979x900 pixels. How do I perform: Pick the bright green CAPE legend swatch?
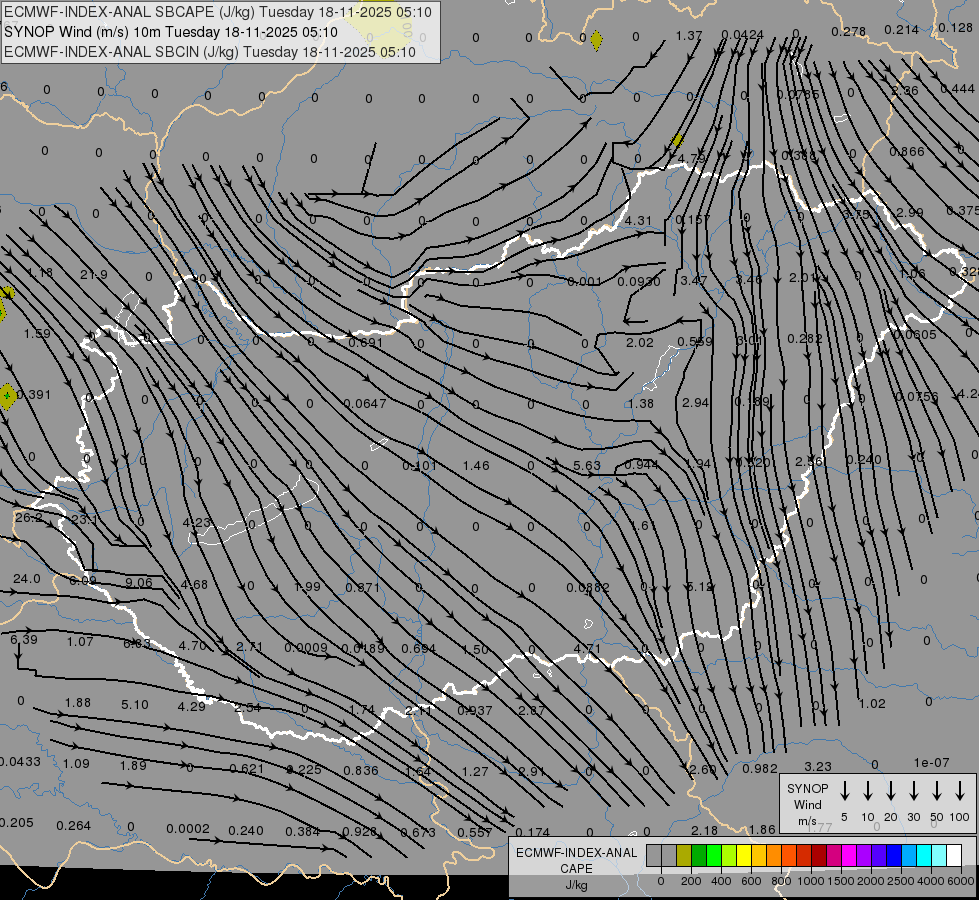(x=714, y=856)
